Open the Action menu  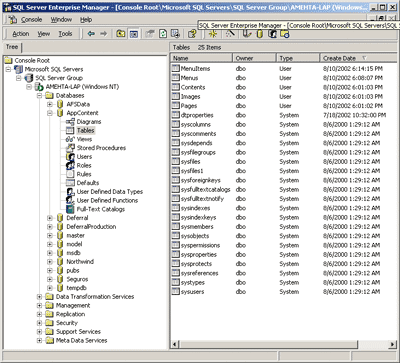click(21, 34)
